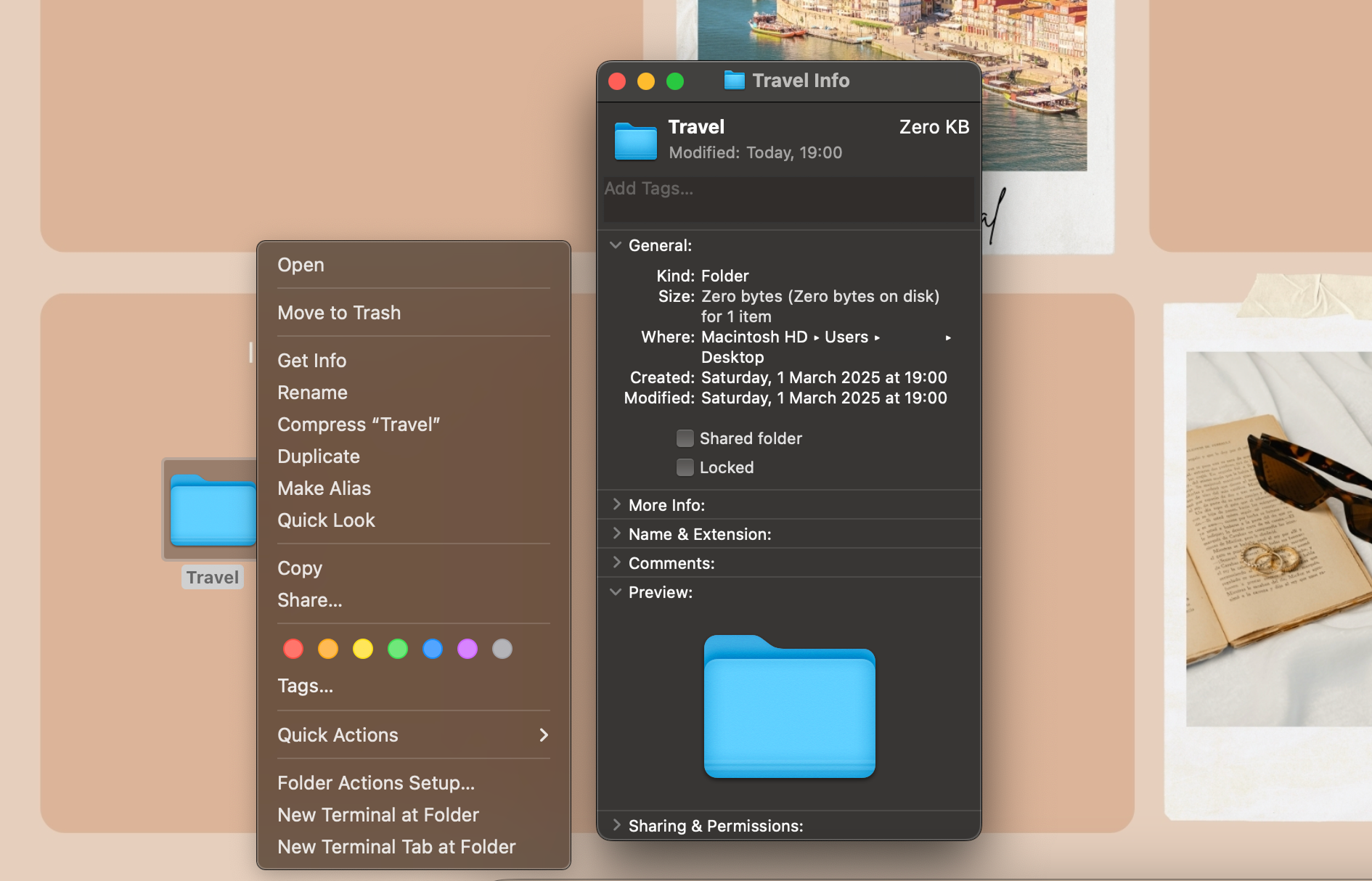This screenshot has height=881, width=1372.
Task: Expand the Sharing & Permissions section
Action: coord(616,826)
